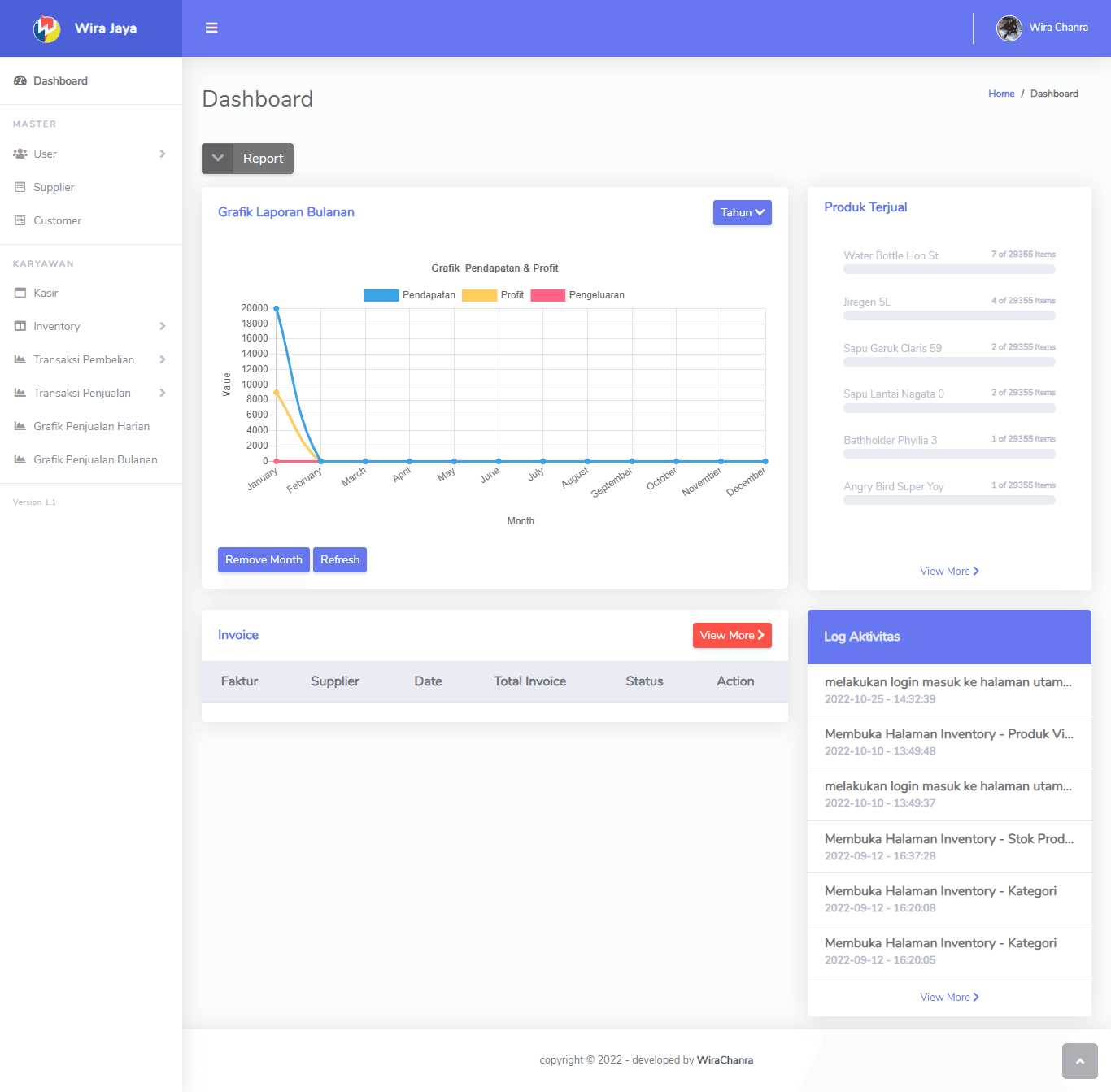The image size is (1111, 1092).
Task: Open the Customer menu item
Action: click(x=57, y=220)
